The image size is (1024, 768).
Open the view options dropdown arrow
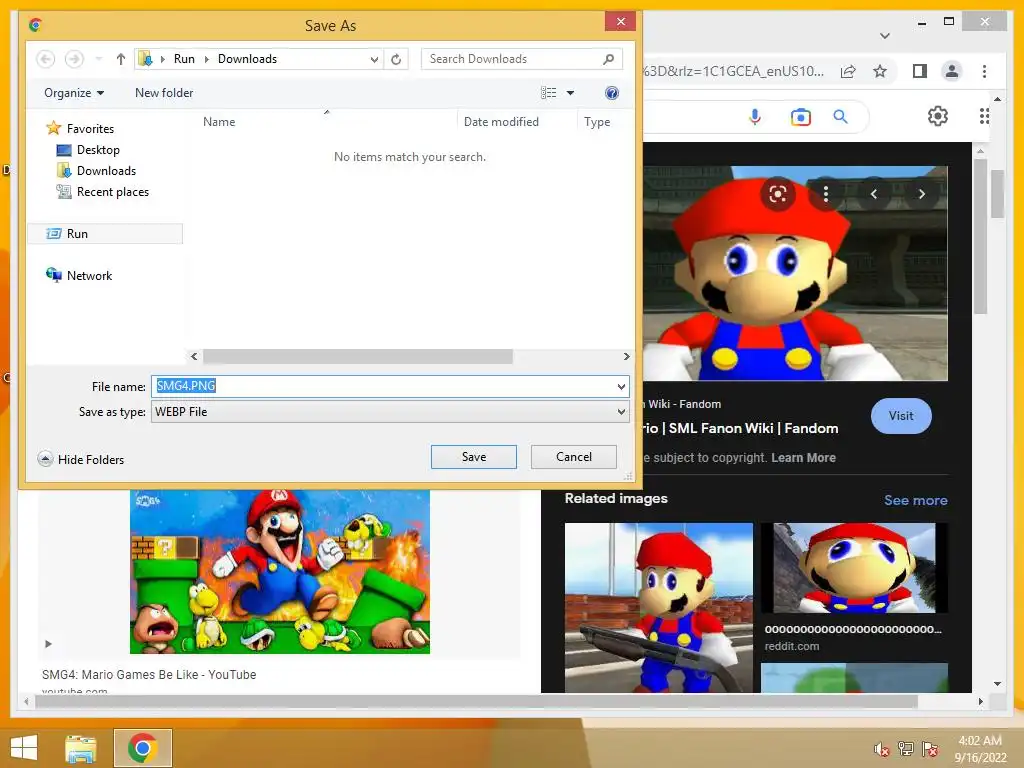tap(570, 93)
